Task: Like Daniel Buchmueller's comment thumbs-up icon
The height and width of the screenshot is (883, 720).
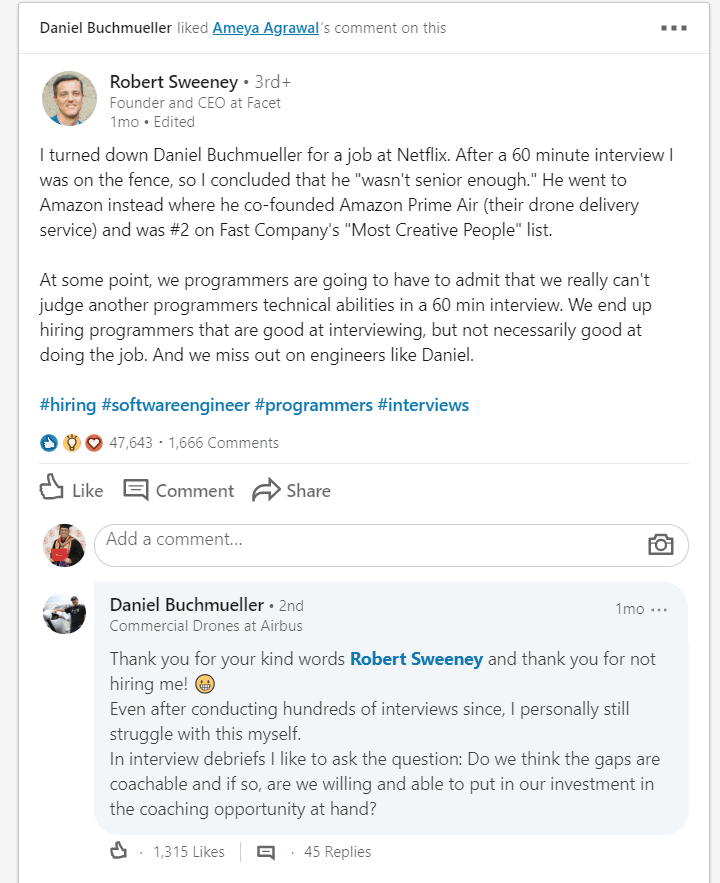Action: pyautogui.click(x=118, y=850)
